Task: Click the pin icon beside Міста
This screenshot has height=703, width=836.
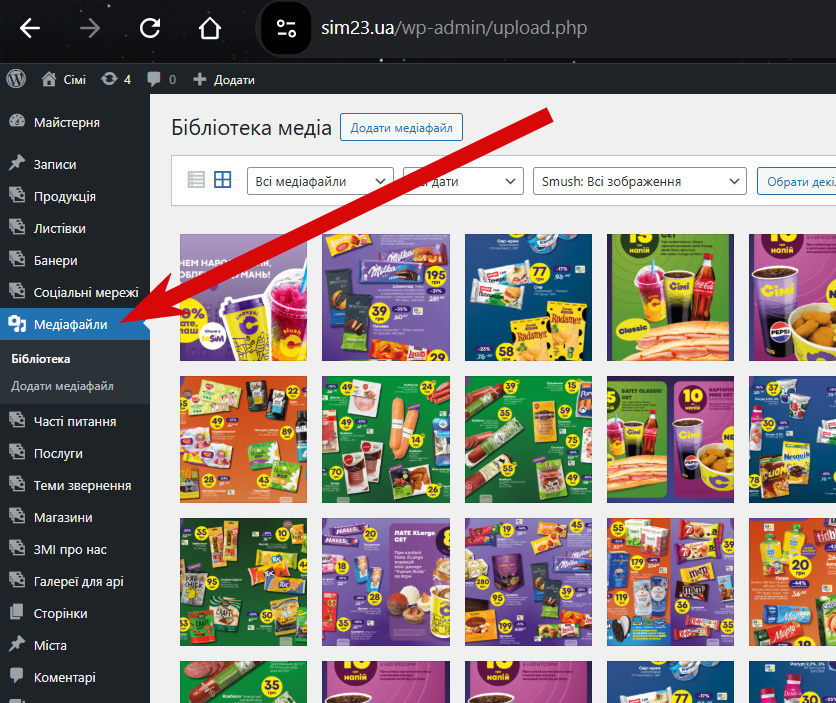Action: point(17,644)
